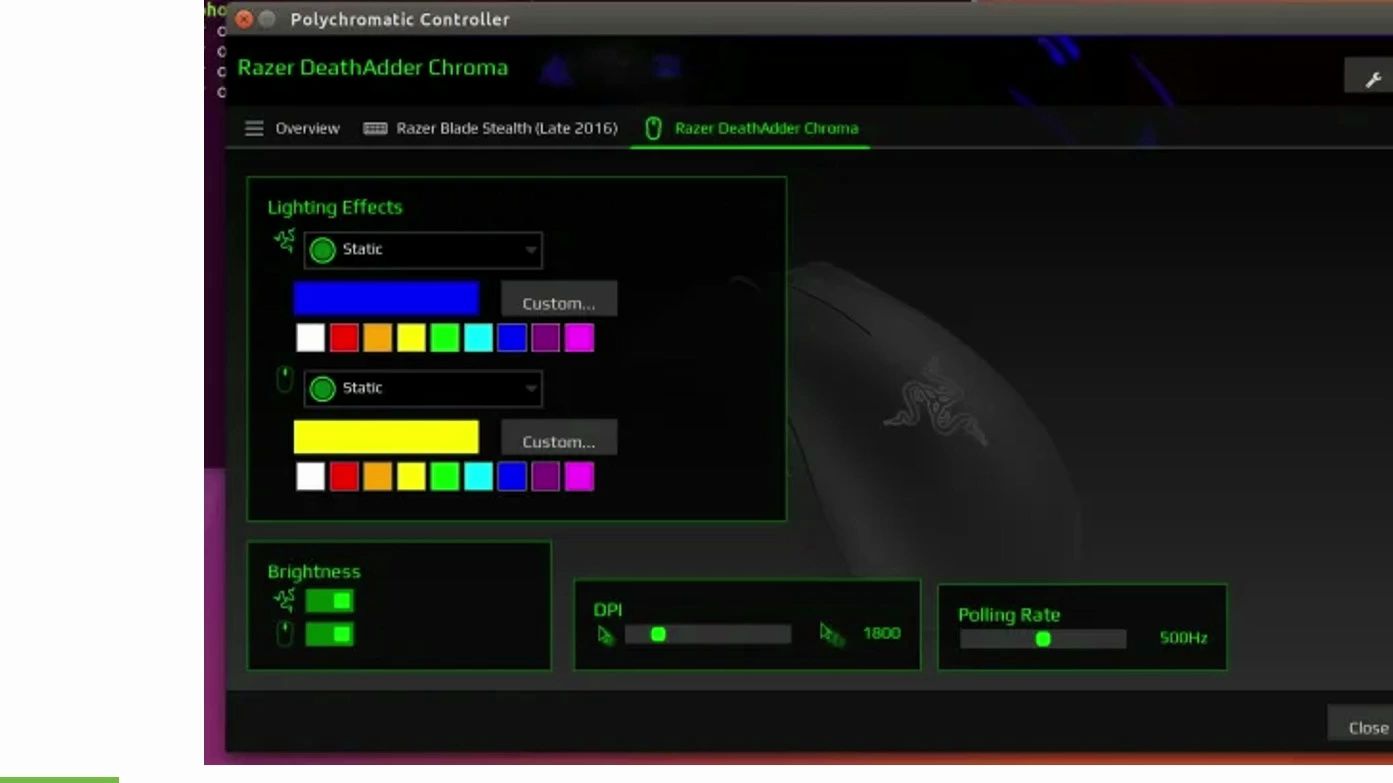Click the Lighting Effects heading

pos(335,208)
